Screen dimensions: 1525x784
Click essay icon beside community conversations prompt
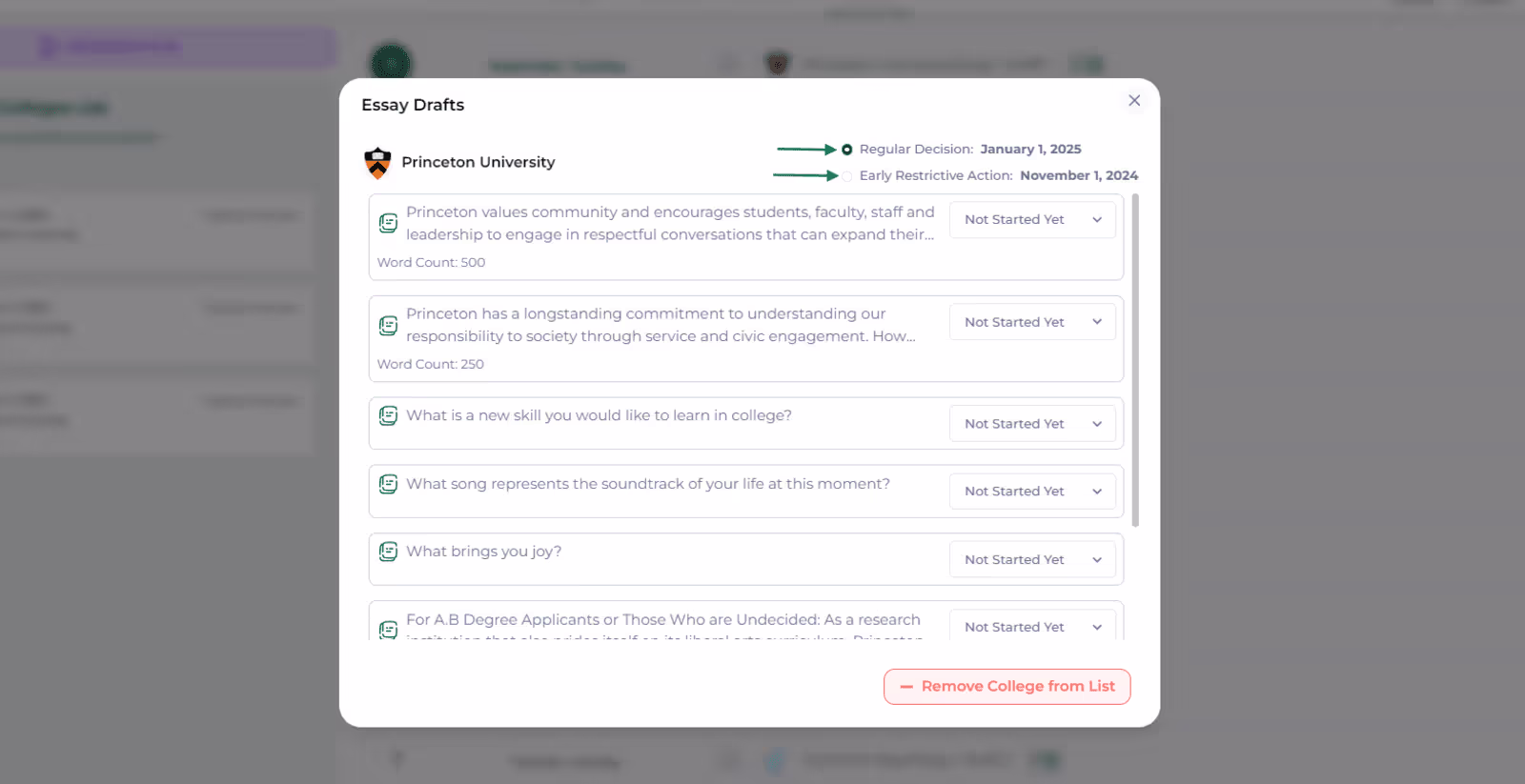click(x=388, y=223)
